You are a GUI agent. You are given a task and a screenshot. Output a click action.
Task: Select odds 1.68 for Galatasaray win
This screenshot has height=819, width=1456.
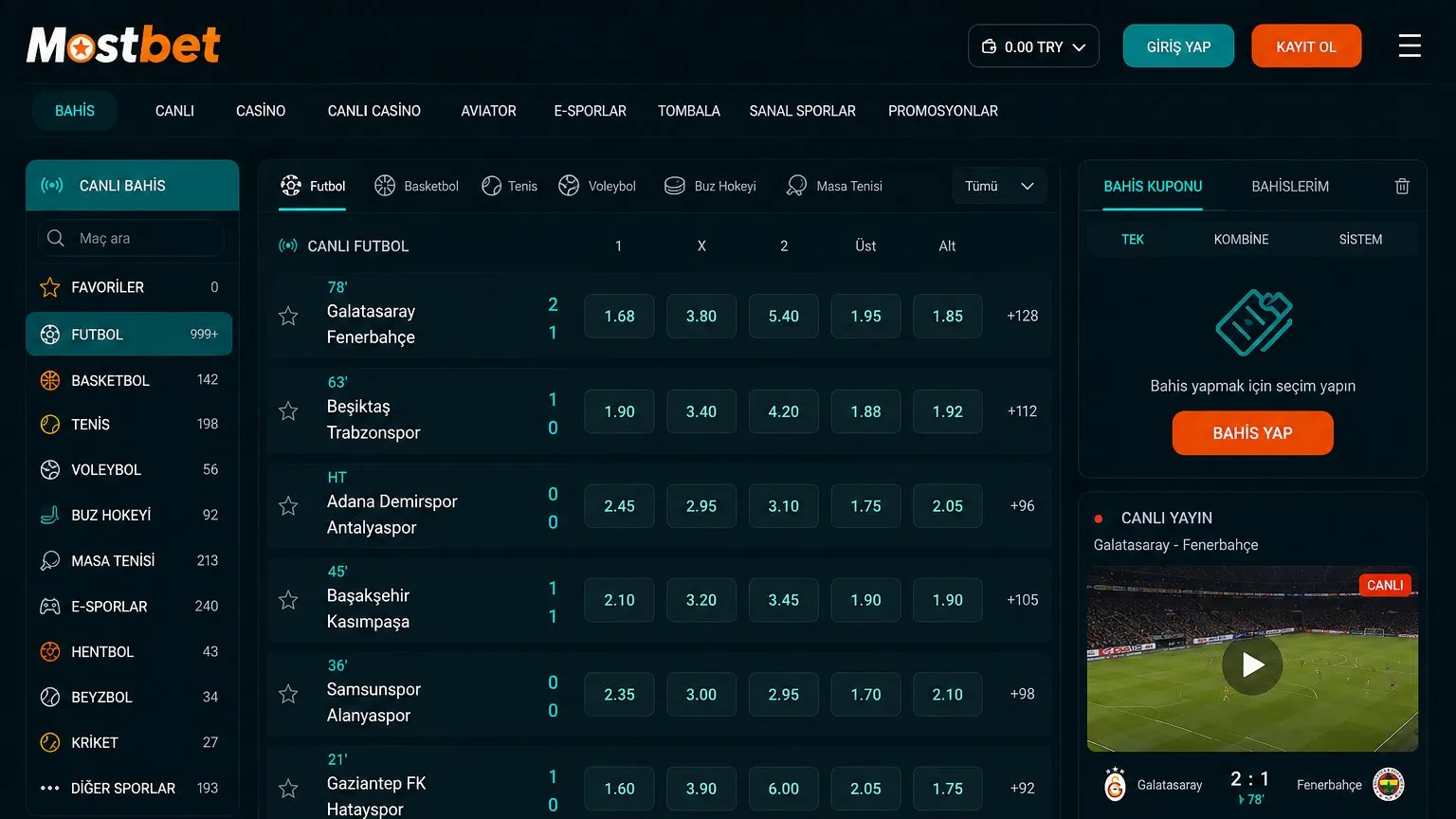619,316
